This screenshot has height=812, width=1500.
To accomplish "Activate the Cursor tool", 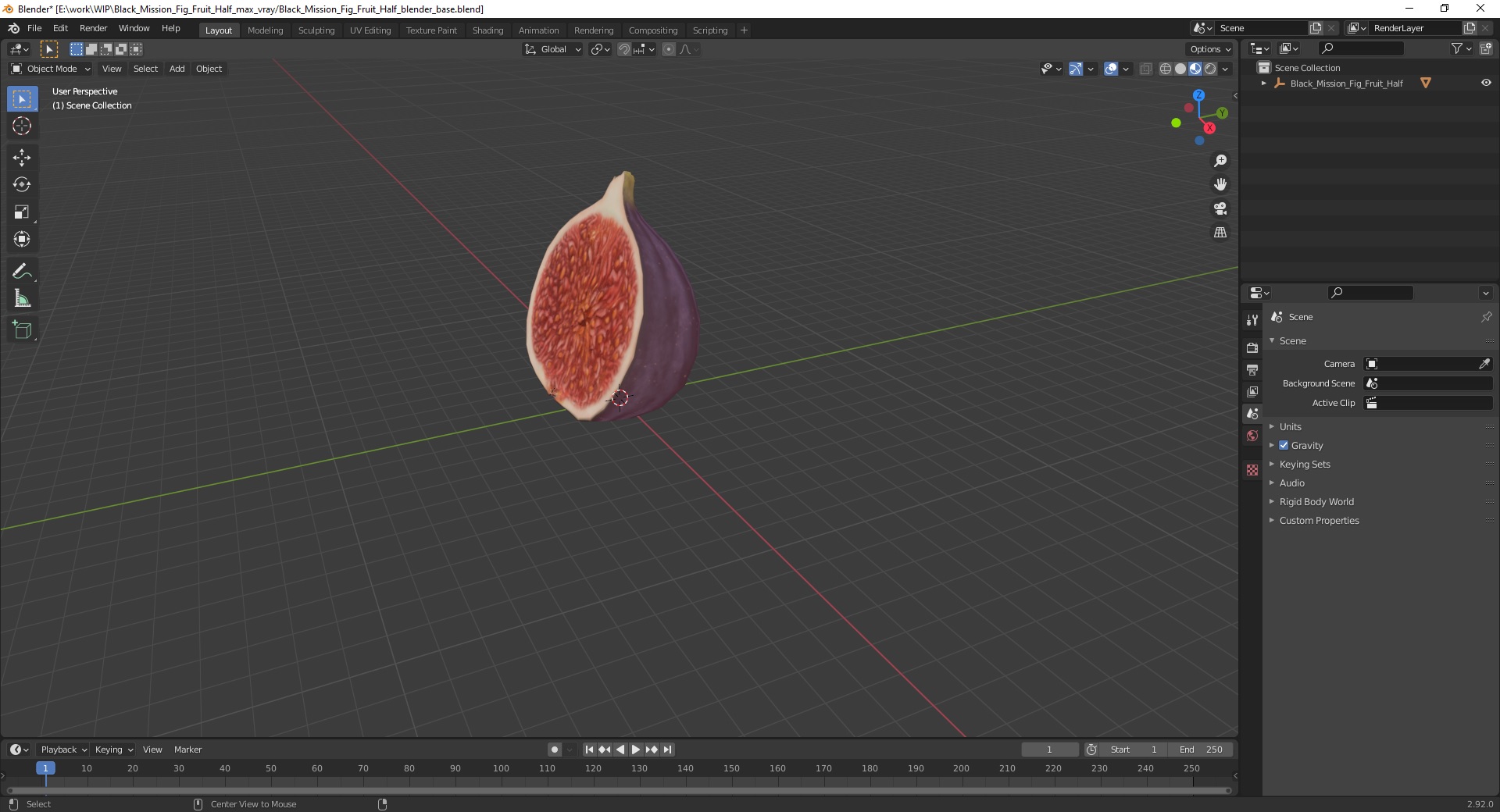I will (22, 126).
